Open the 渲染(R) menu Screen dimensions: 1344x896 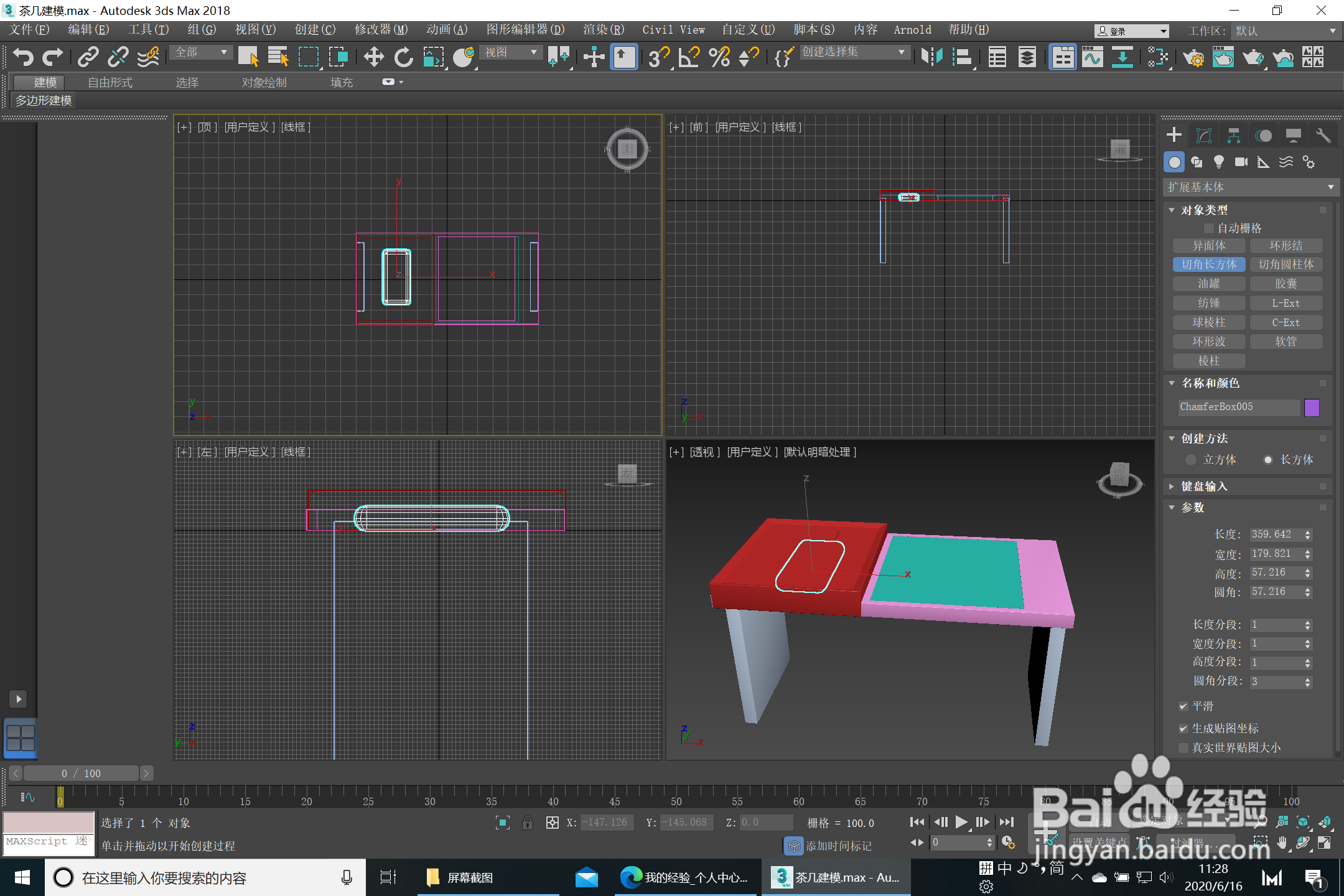(604, 29)
